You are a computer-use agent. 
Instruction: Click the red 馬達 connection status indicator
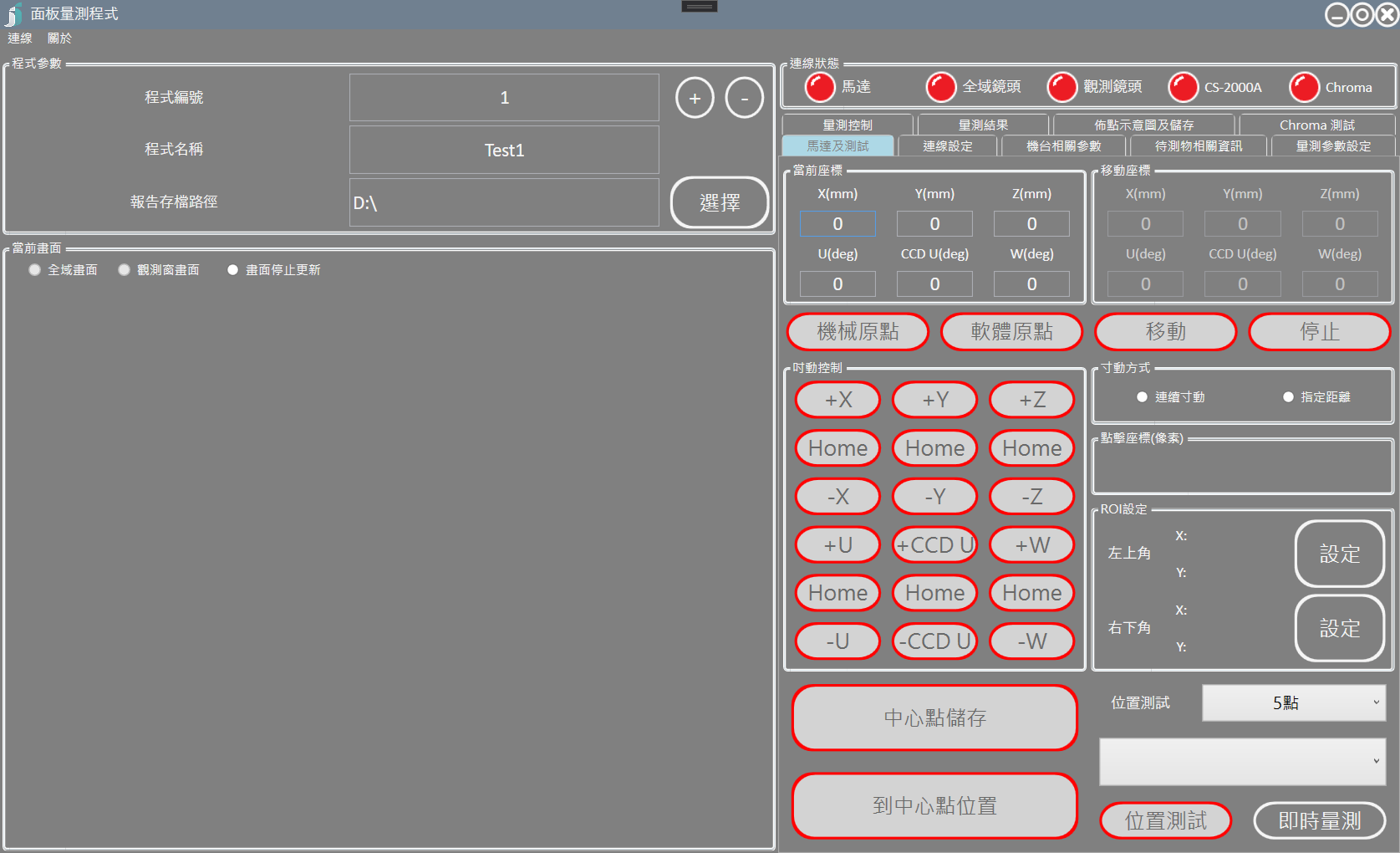pyautogui.click(x=819, y=87)
